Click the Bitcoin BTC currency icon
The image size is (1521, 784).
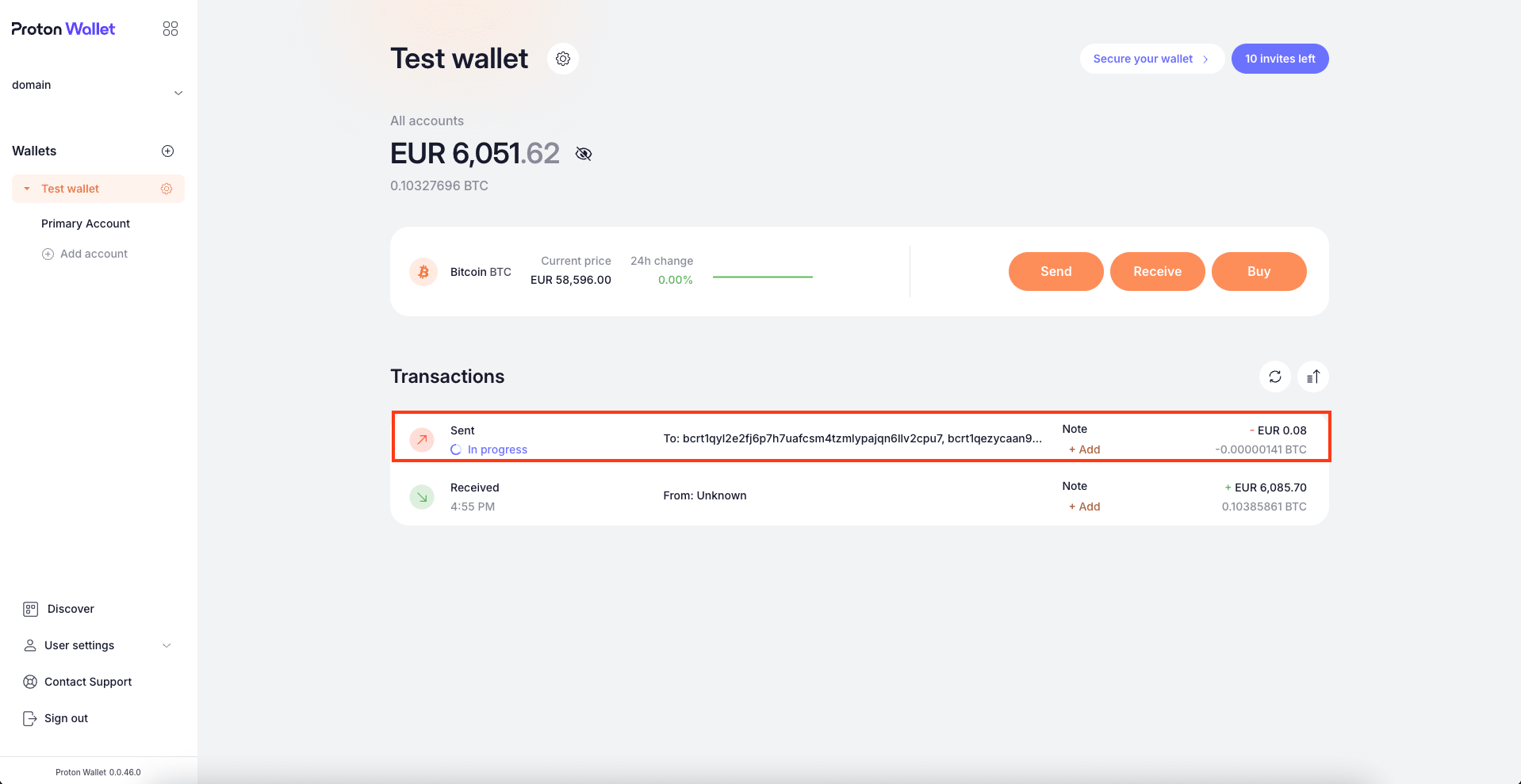[x=423, y=271]
